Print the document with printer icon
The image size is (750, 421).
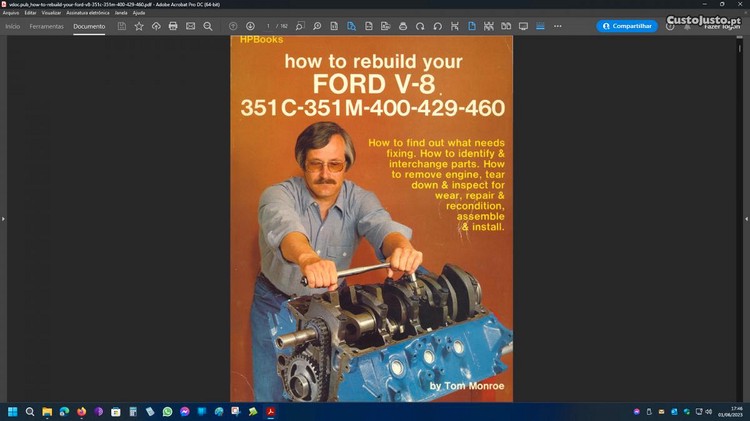click(173, 26)
